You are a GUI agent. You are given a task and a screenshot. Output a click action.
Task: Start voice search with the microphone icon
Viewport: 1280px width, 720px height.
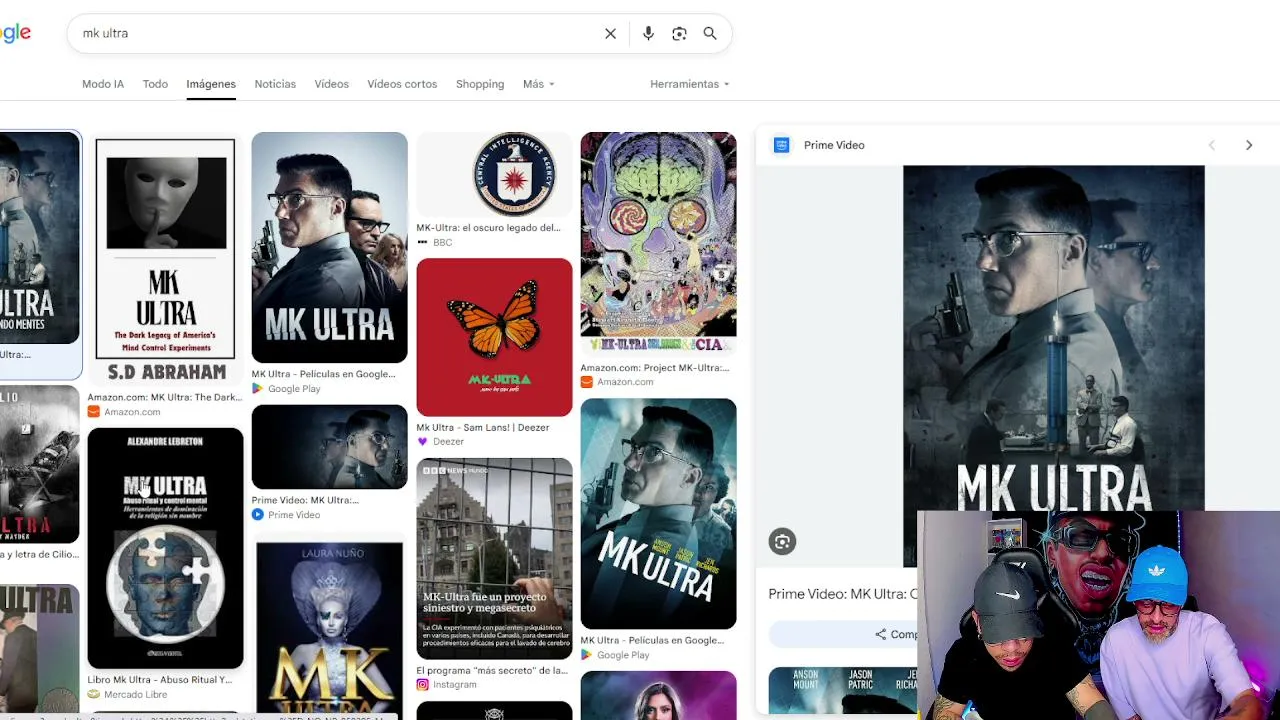pos(648,34)
